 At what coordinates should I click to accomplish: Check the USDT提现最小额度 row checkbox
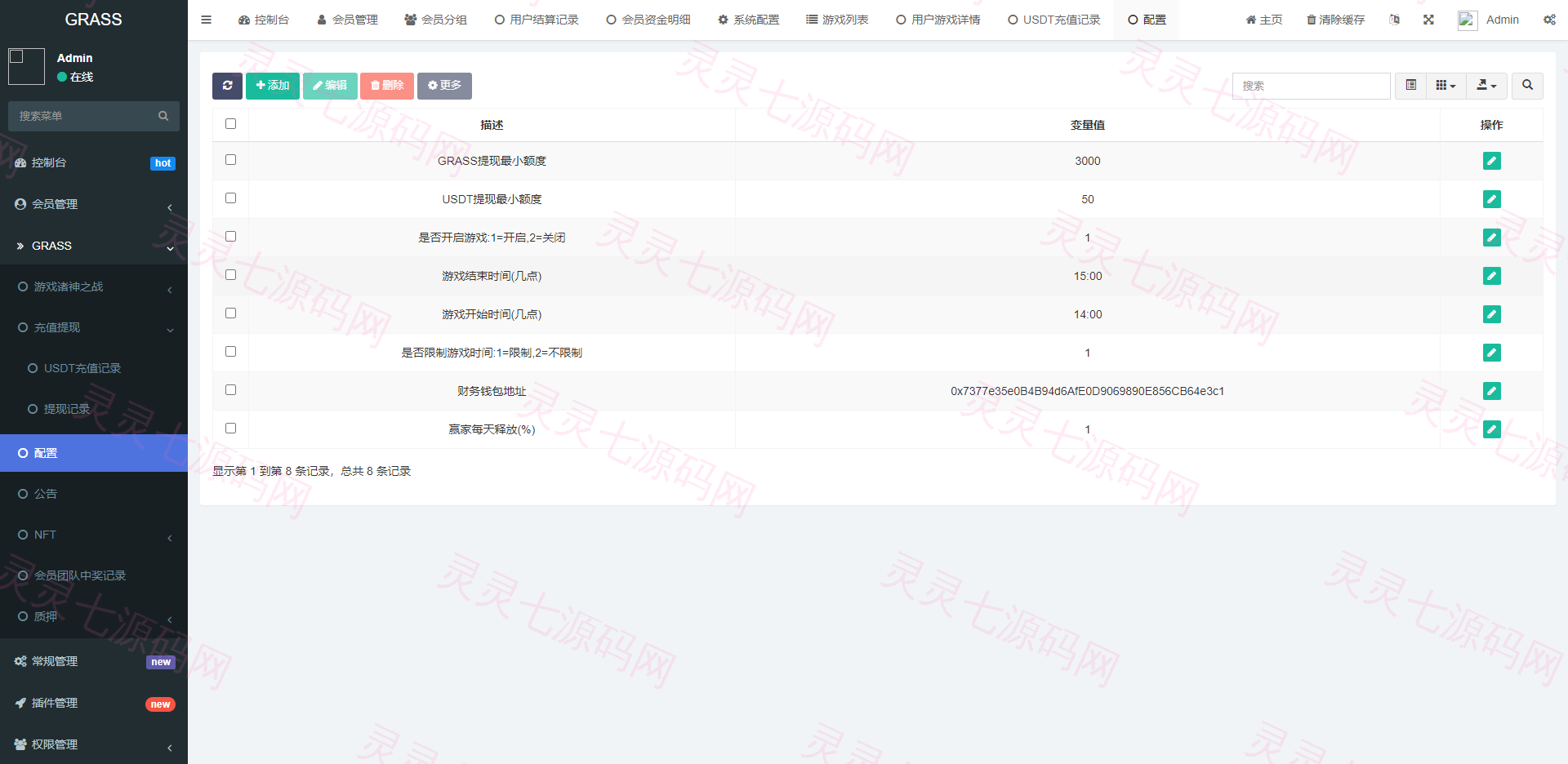click(230, 198)
